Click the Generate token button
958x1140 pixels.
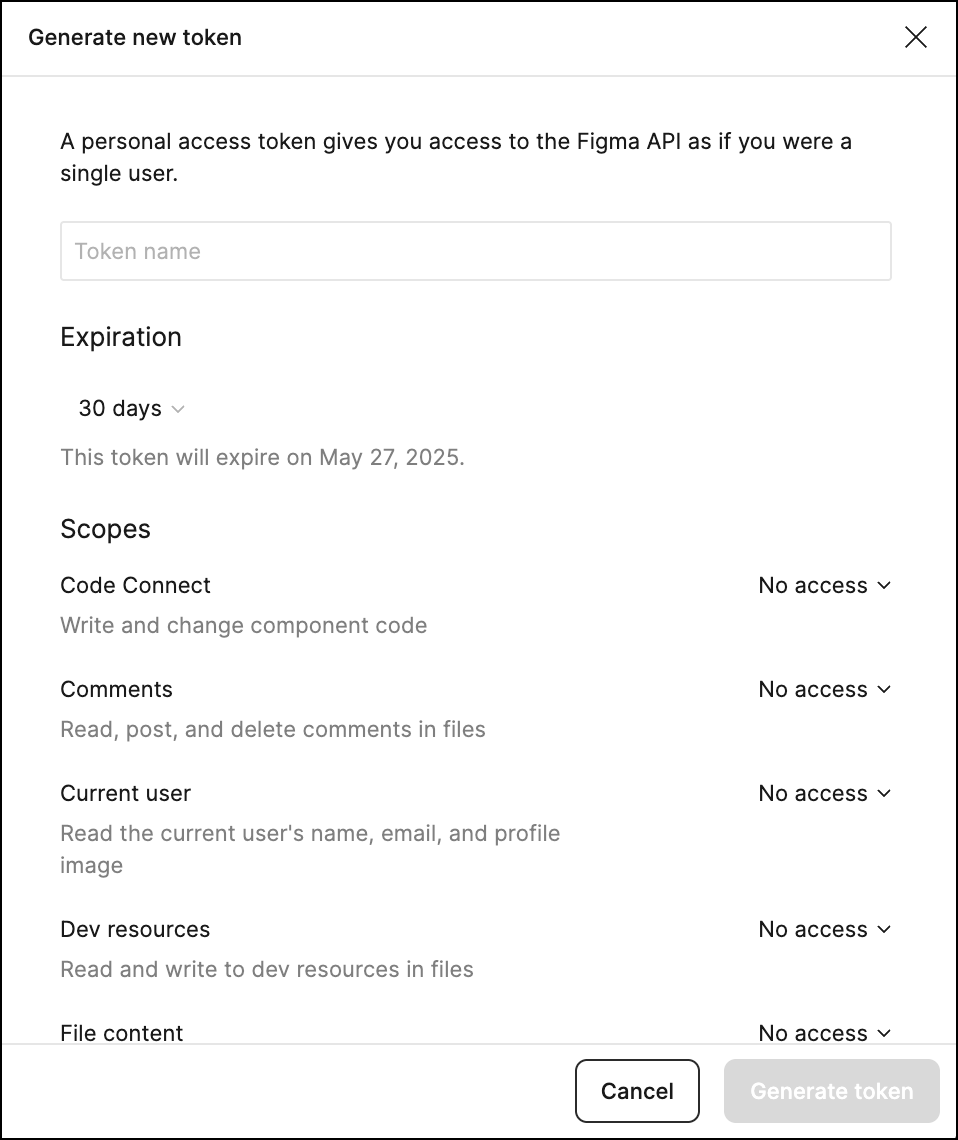pyautogui.click(x=831, y=1091)
